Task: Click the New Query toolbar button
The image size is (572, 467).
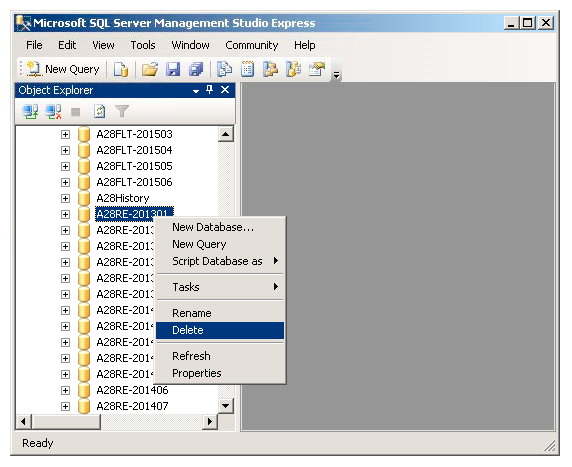Action: click(63, 69)
